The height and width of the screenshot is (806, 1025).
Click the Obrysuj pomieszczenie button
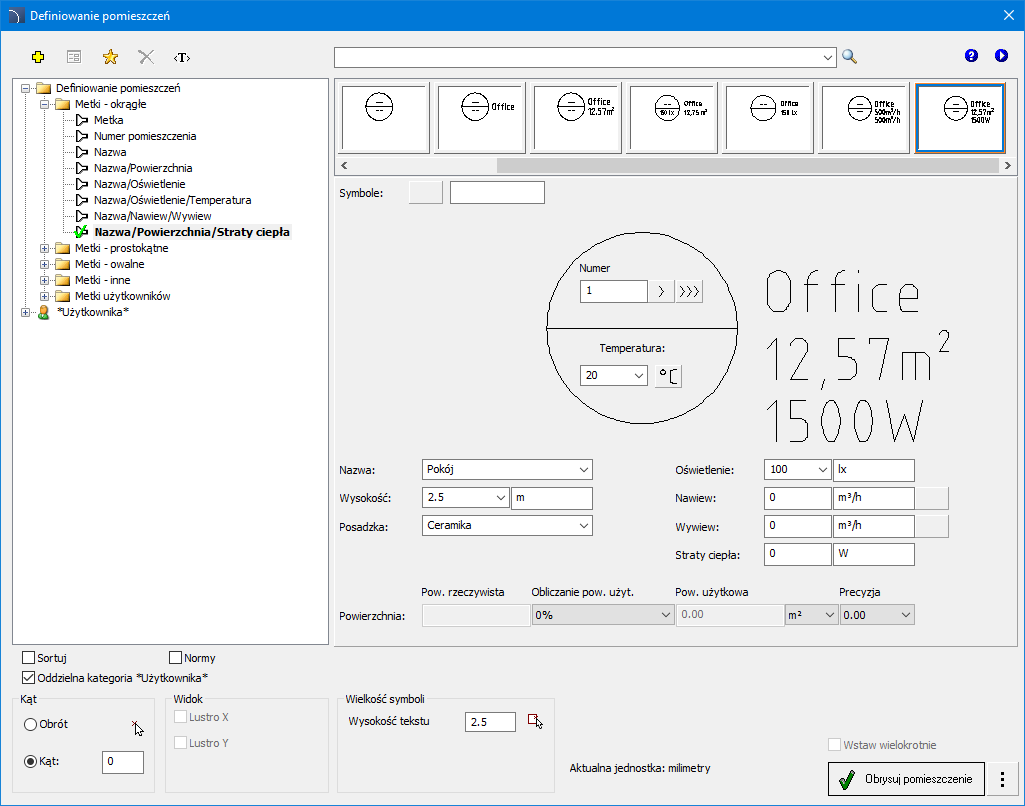(x=906, y=778)
